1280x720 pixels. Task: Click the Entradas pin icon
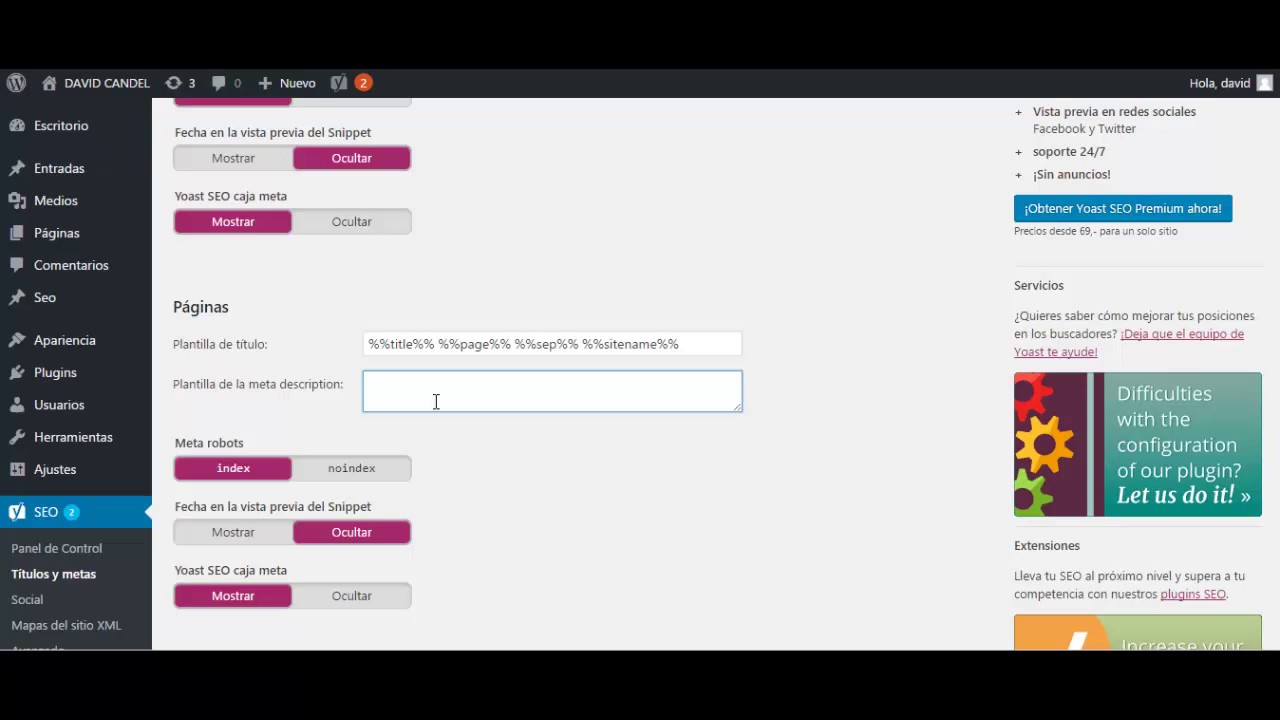(x=17, y=168)
